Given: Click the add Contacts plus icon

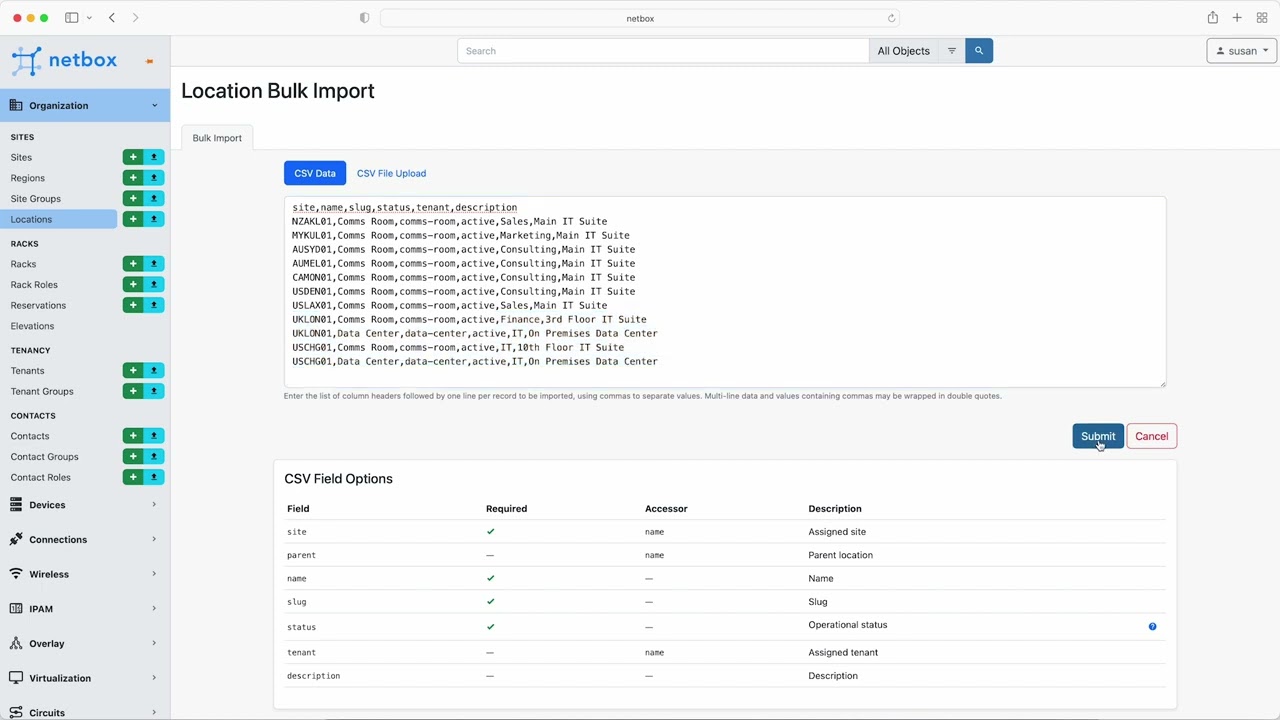Looking at the screenshot, I should 133,436.
